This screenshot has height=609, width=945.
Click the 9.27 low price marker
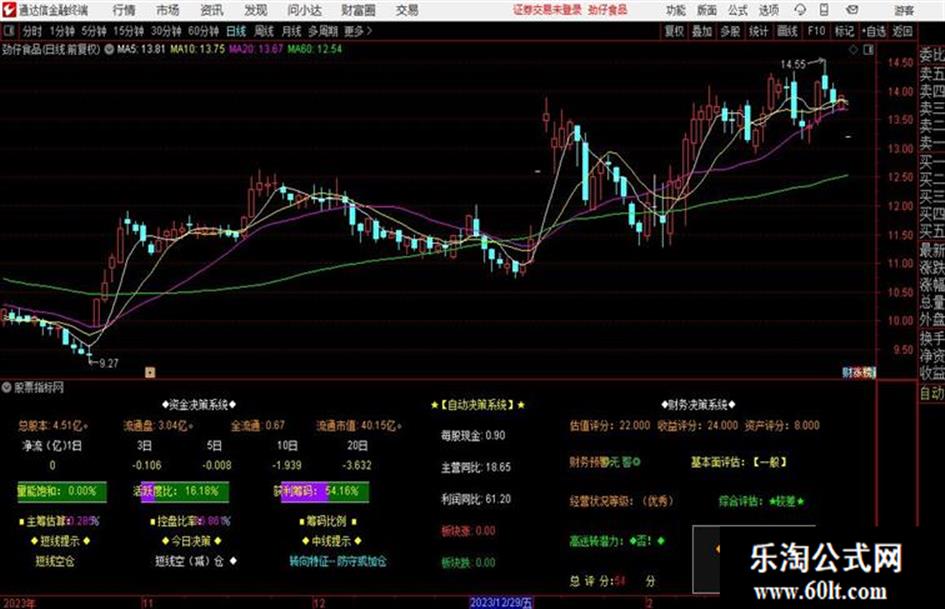click(108, 363)
